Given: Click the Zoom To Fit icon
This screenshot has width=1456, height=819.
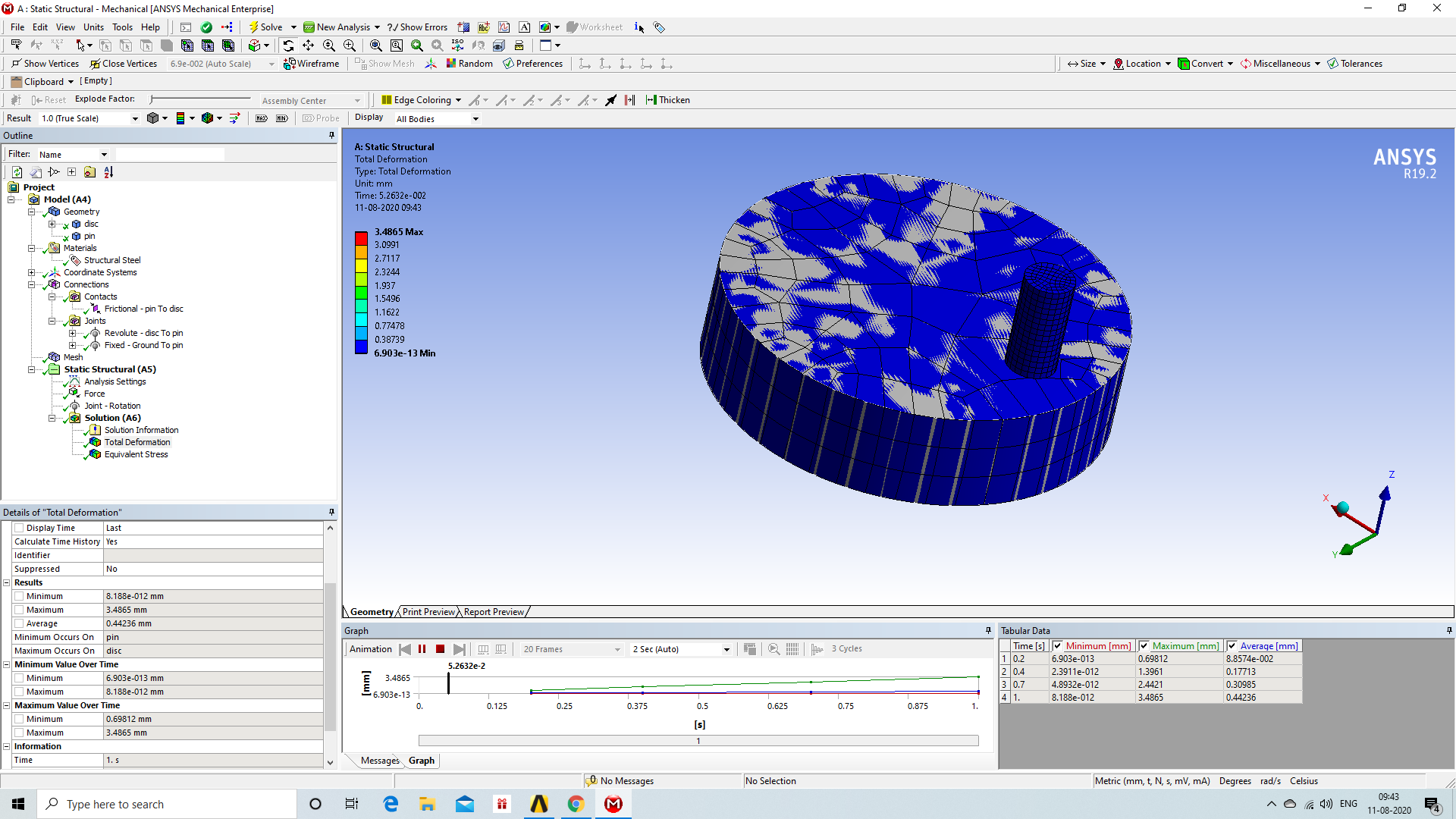Looking at the screenshot, I should (375, 45).
